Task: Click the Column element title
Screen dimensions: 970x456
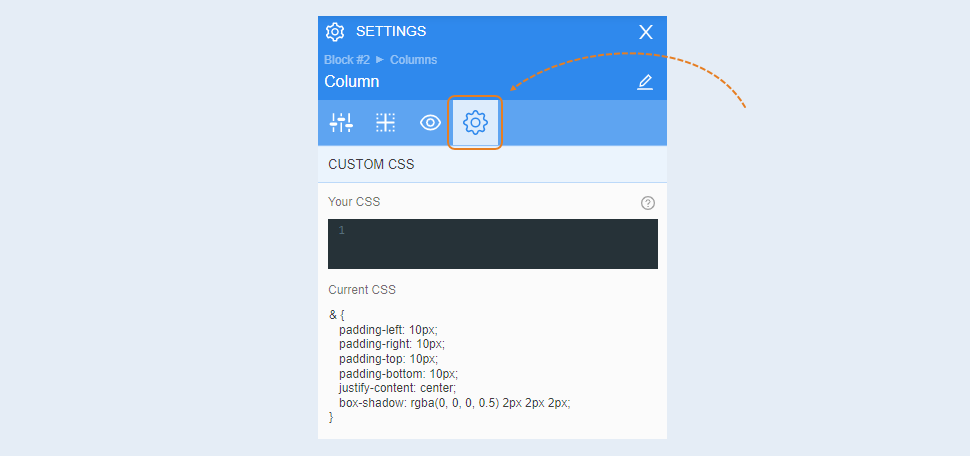Action: pyautogui.click(x=351, y=82)
